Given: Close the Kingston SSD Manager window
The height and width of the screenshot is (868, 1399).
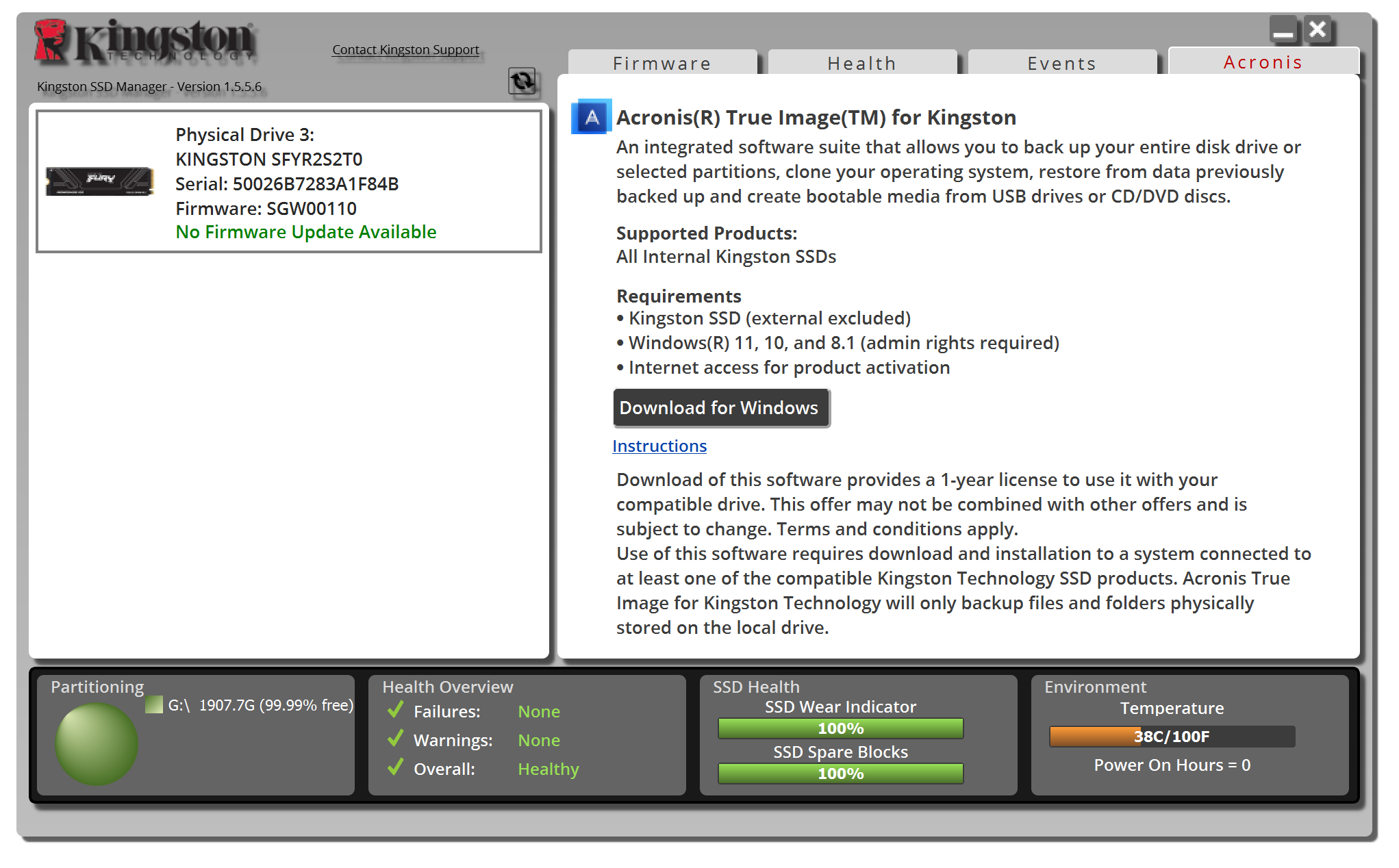Looking at the screenshot, I should pyautogui.click(x=1317, y=30).
